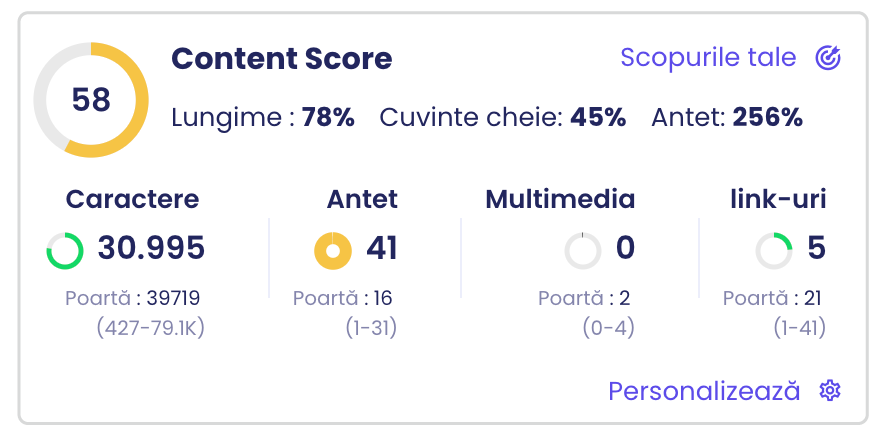Click the Content Score heading

point(282,59)
